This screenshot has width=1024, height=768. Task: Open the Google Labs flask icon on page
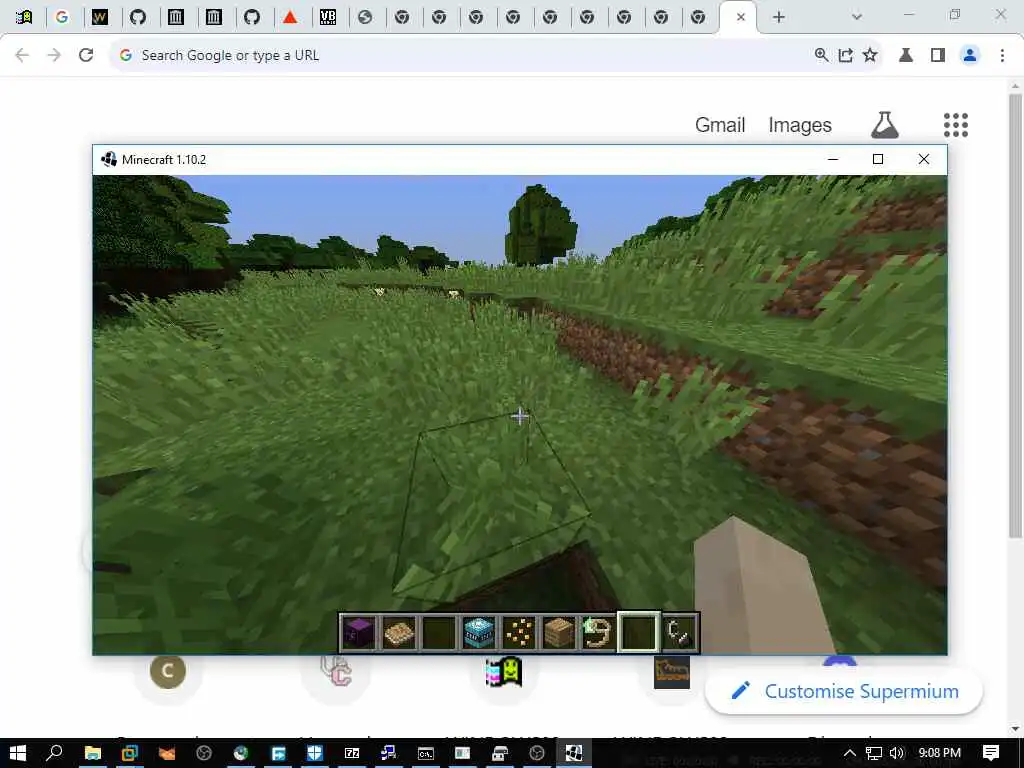885,125
